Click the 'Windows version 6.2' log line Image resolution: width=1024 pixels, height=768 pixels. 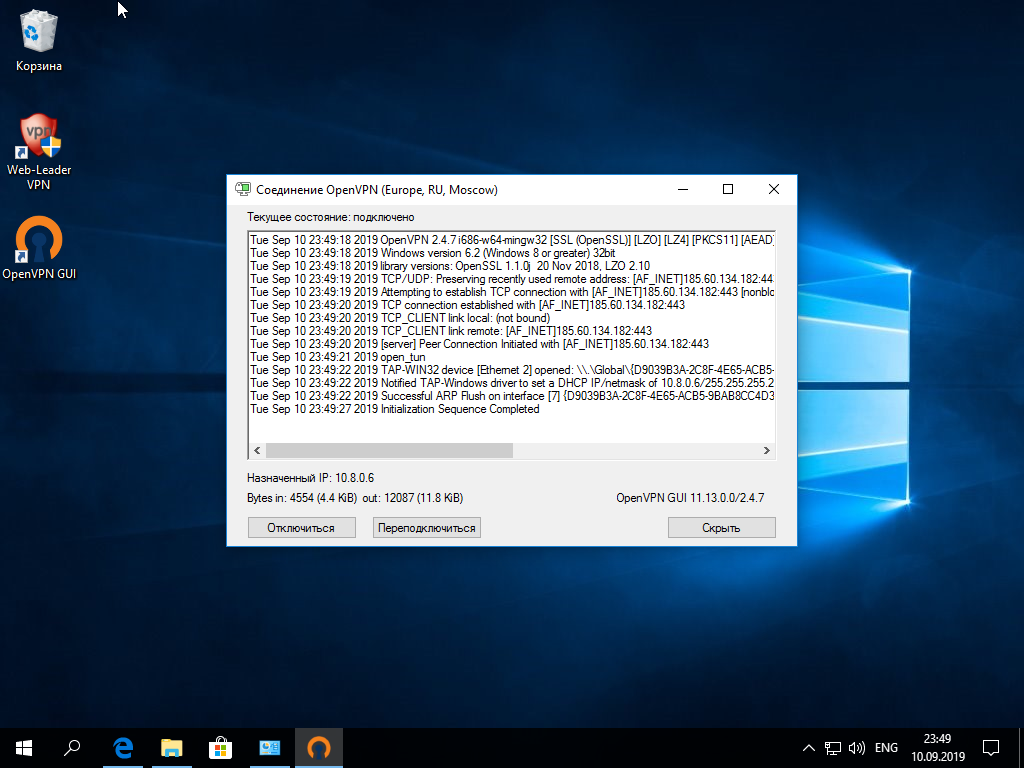432,253
